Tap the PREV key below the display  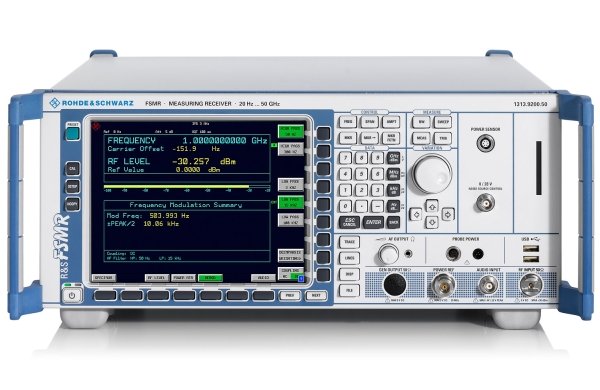tap(290, 295)
